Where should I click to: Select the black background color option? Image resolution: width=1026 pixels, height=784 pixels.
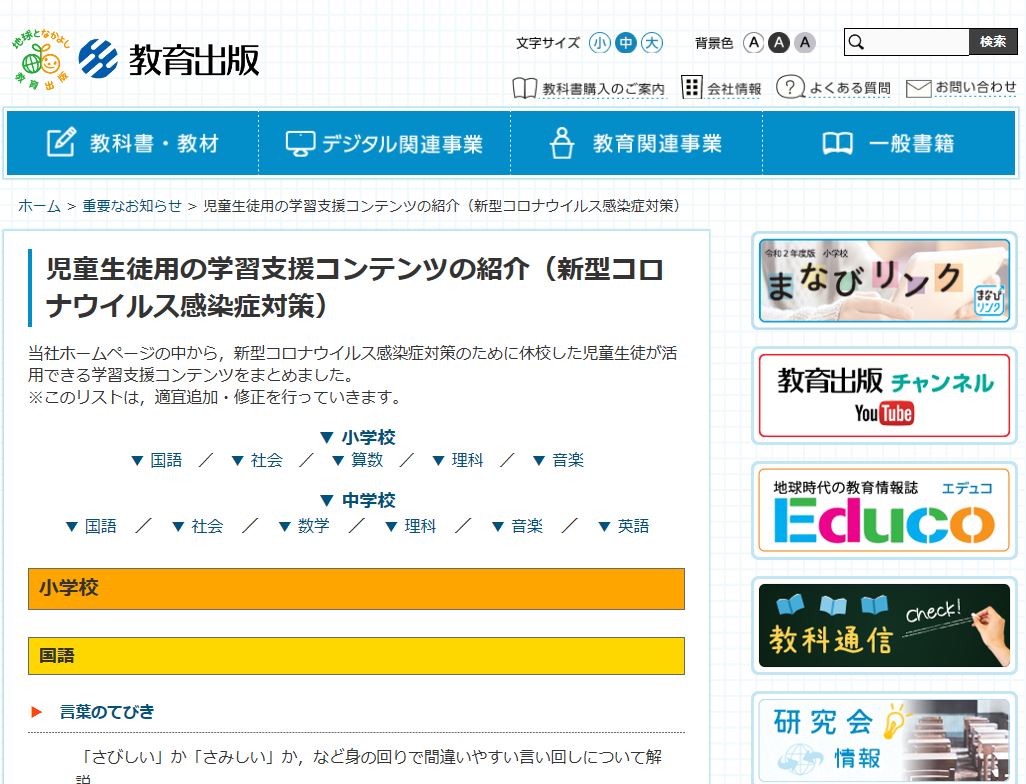[x=779, y=42]
